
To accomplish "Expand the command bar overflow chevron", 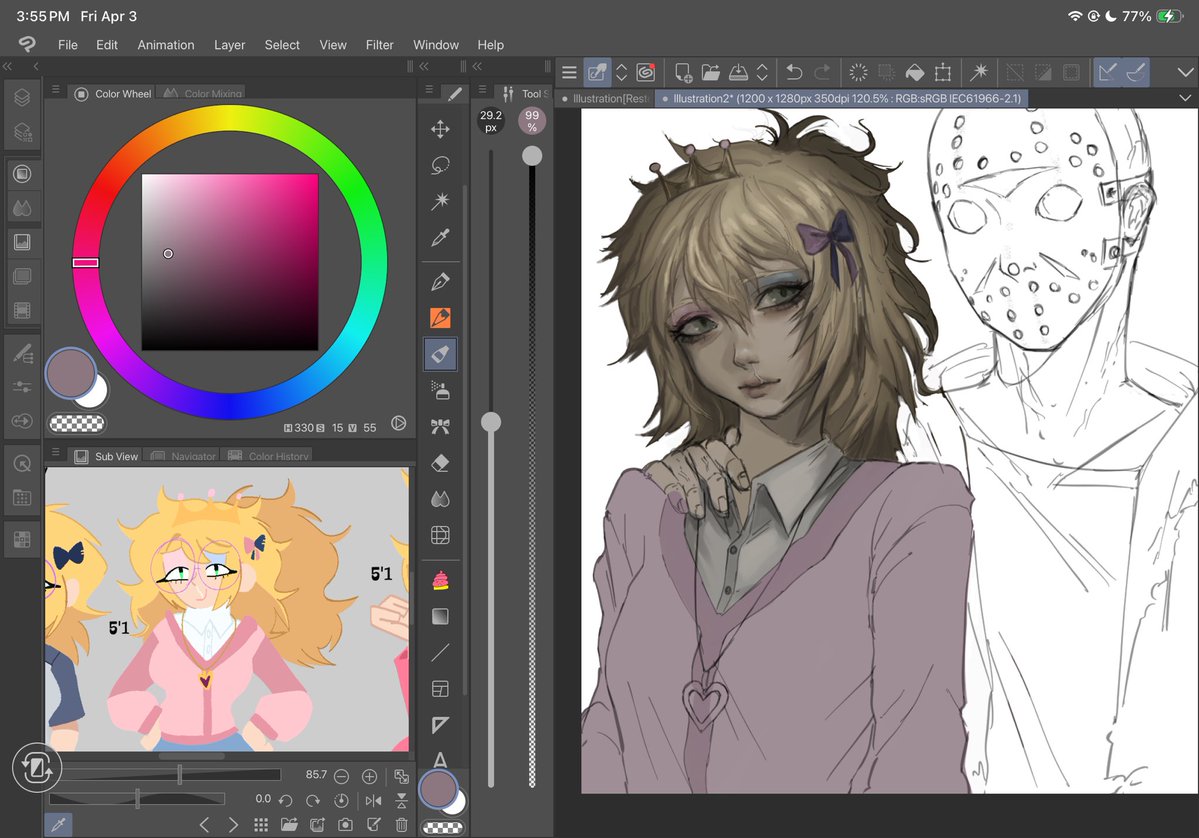I will click(x=1184, y=73).
